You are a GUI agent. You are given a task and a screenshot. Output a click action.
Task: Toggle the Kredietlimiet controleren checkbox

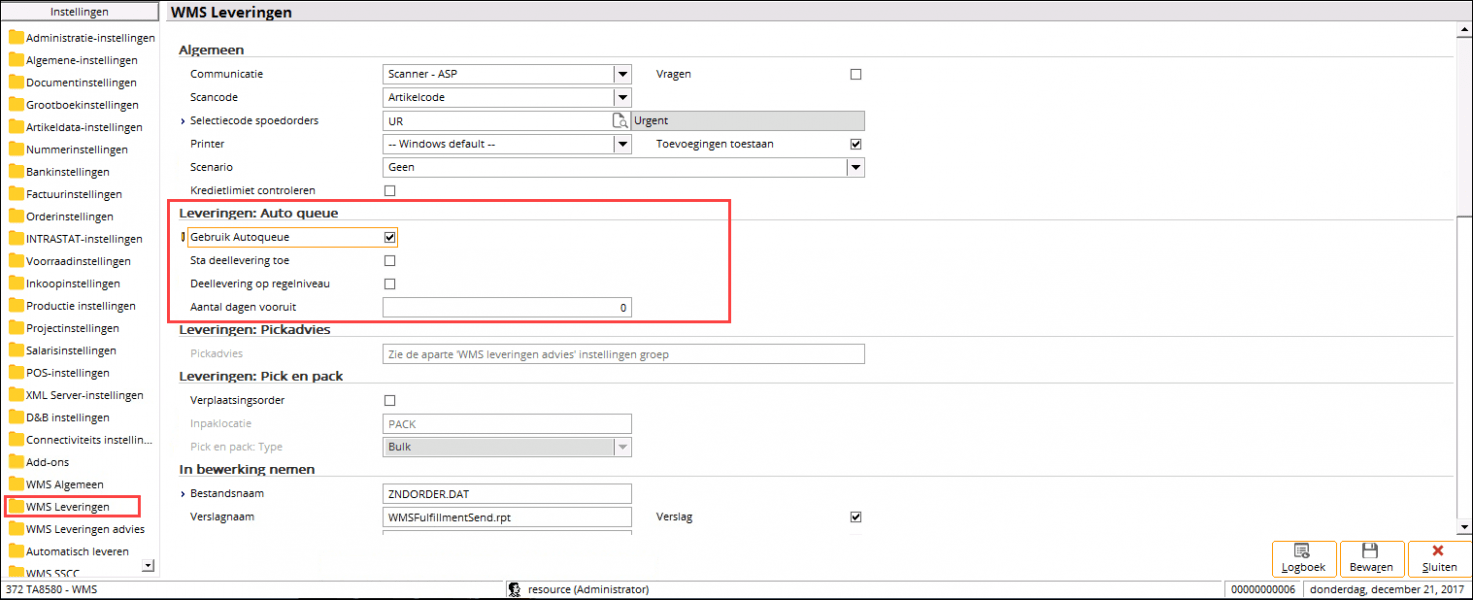click(390, 191)
